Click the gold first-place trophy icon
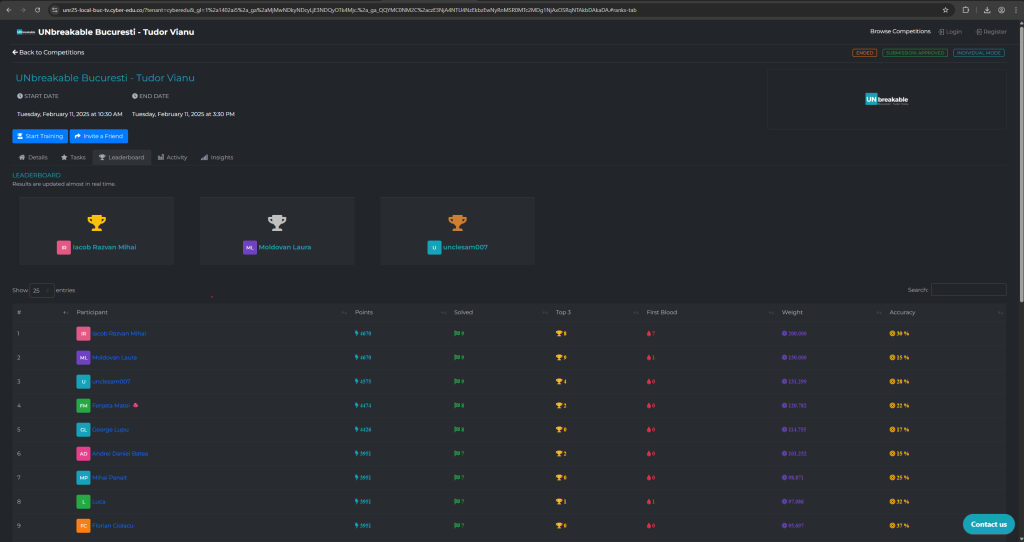The image size is (1024, 542). point(96,221)
